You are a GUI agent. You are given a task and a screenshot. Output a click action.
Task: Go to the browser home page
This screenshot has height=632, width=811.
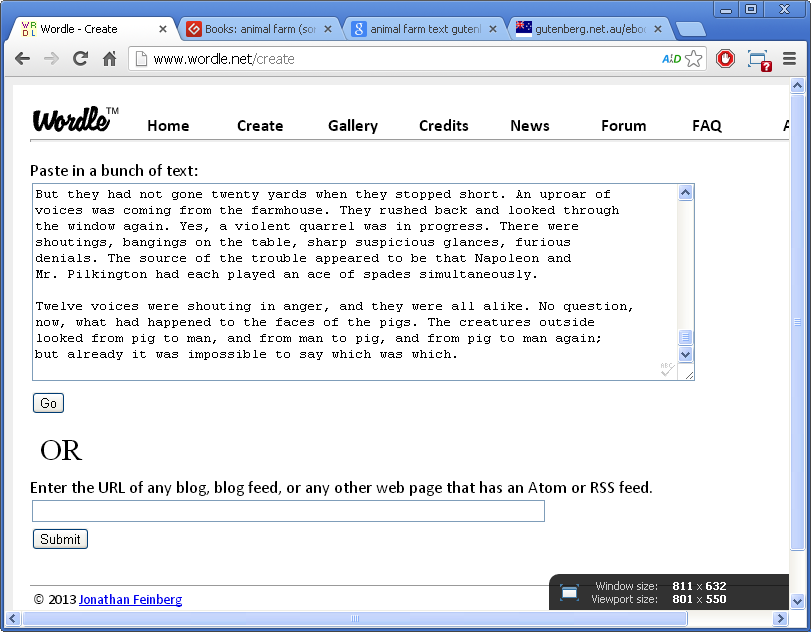(x=110, y=59)
